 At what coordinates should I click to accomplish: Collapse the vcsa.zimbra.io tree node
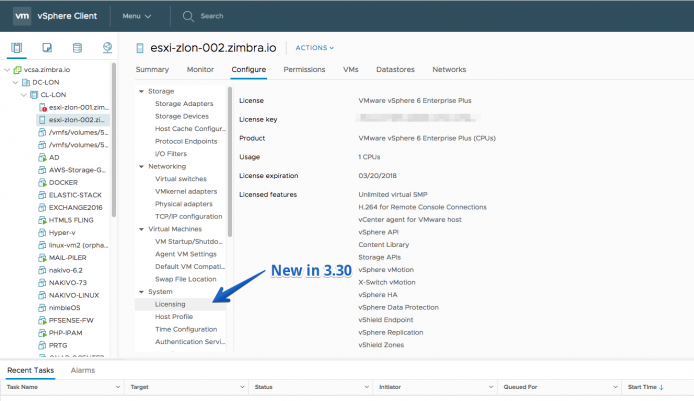[7, 70]
